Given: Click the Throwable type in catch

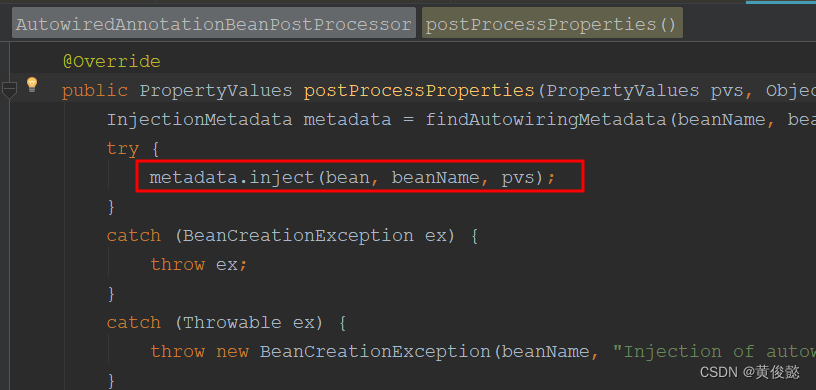Looking at the screenshot, I should pyautogui.click(x=232, y=323).
